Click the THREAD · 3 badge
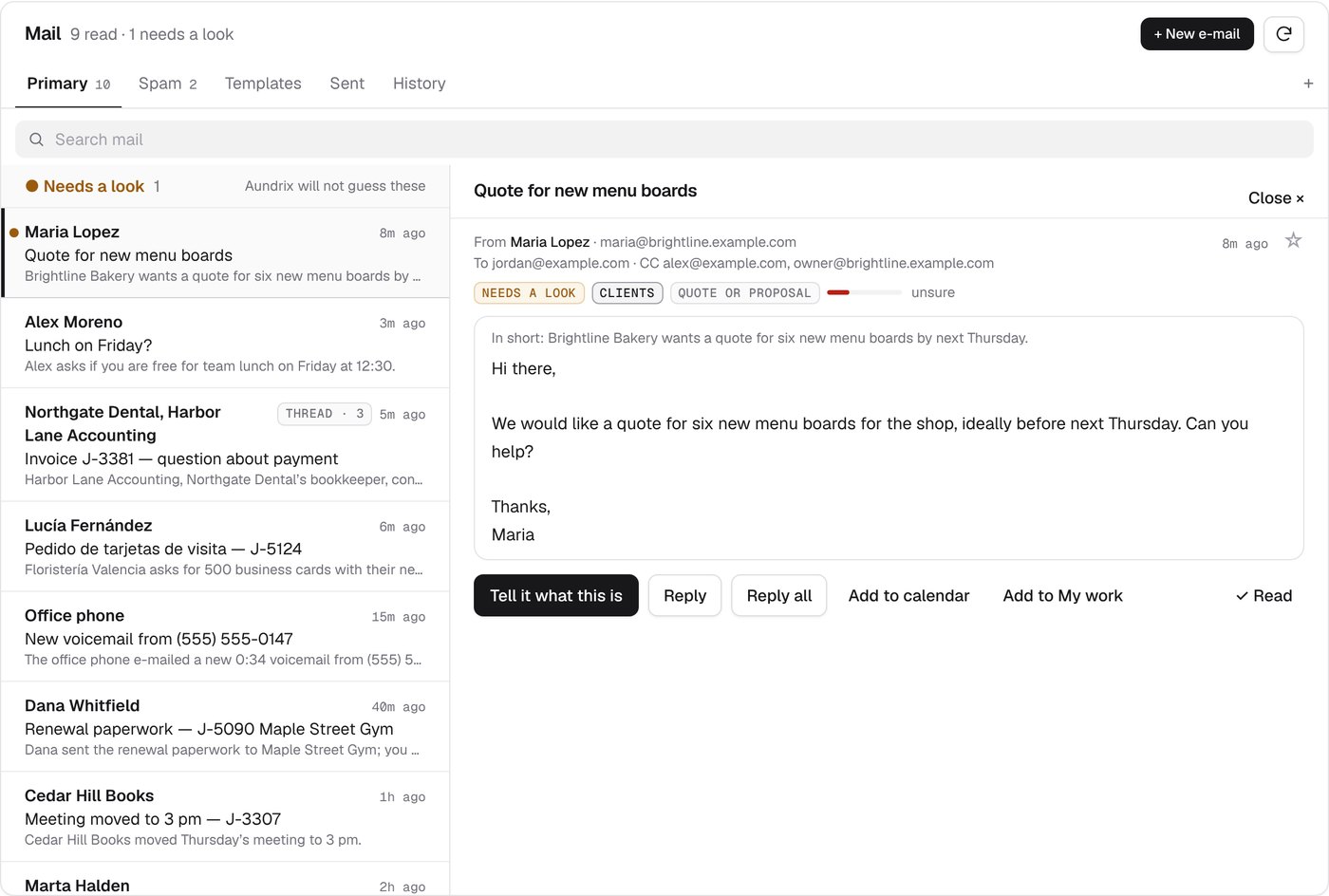The height and width of the screenshot is (896, 1329). point(325,414)
